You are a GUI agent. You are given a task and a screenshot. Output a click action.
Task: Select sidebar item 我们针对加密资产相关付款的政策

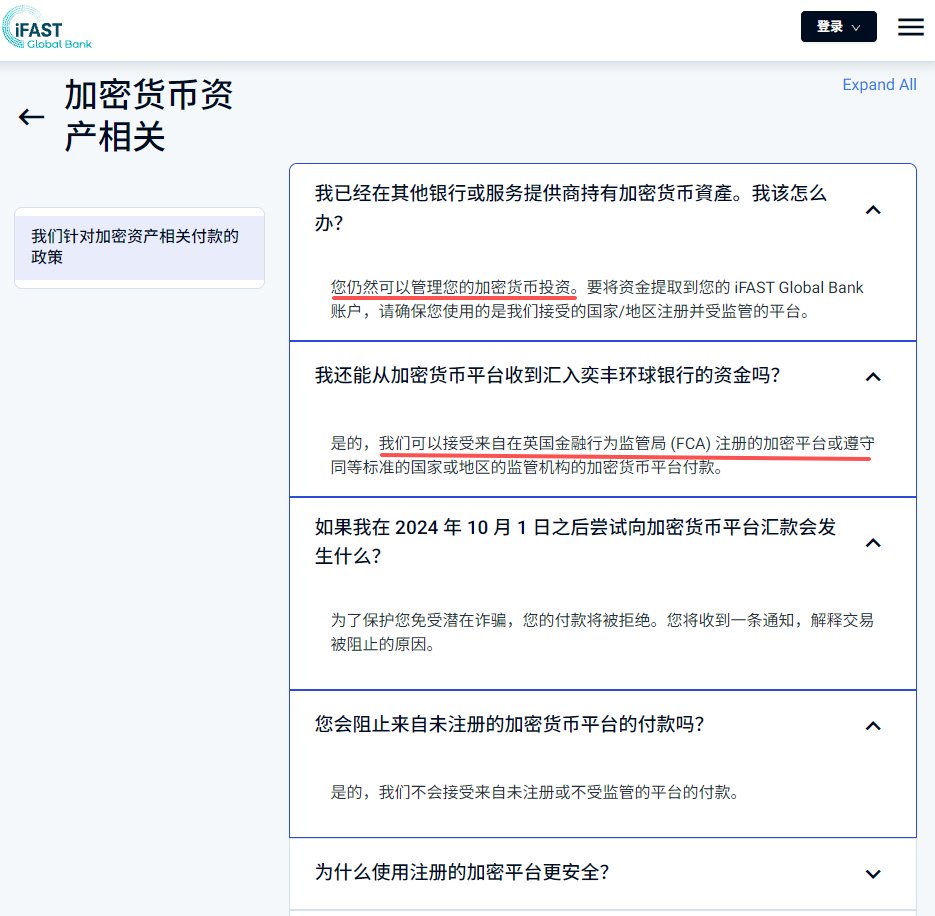click(x=140, y=247)
